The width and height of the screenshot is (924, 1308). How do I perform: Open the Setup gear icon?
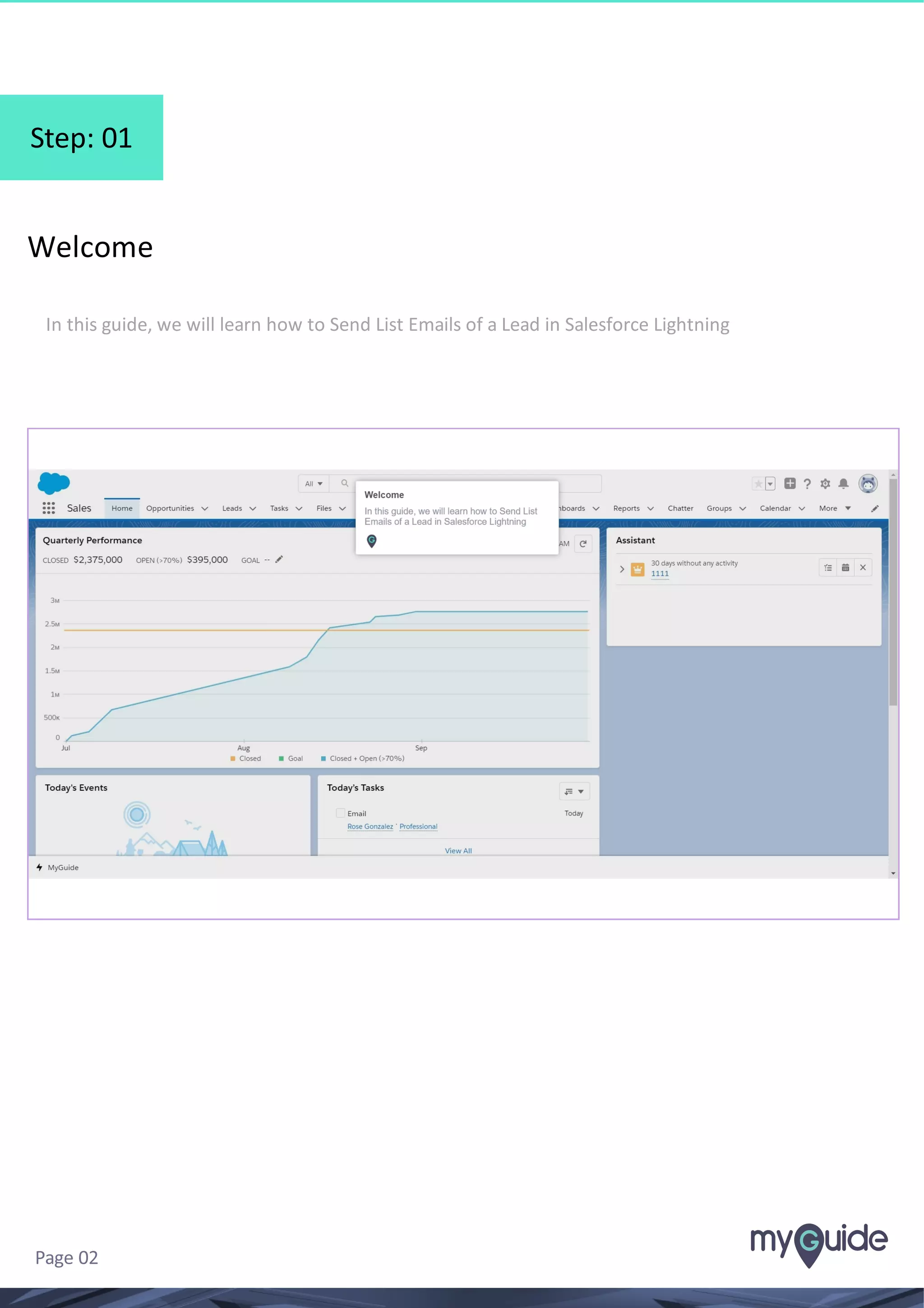[x=825, y=484]
